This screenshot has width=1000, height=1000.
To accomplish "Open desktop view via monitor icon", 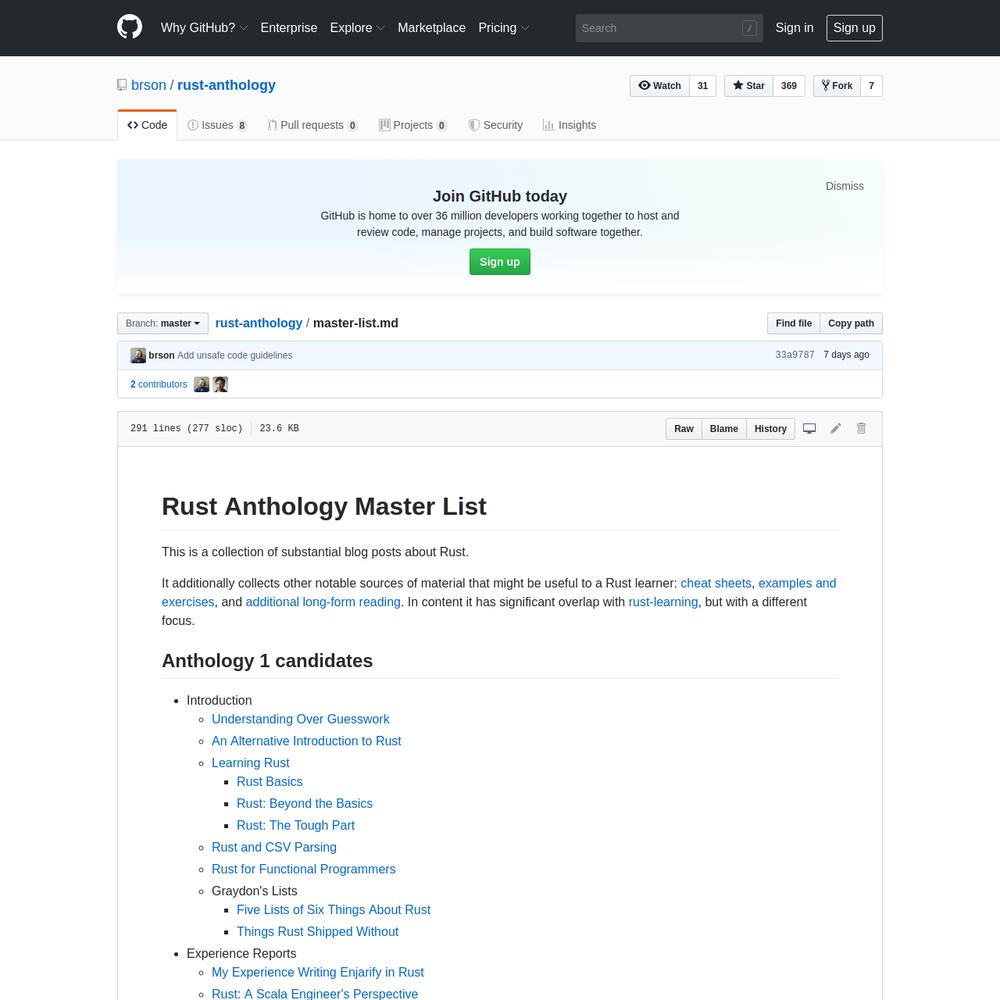I will point(809,429).
